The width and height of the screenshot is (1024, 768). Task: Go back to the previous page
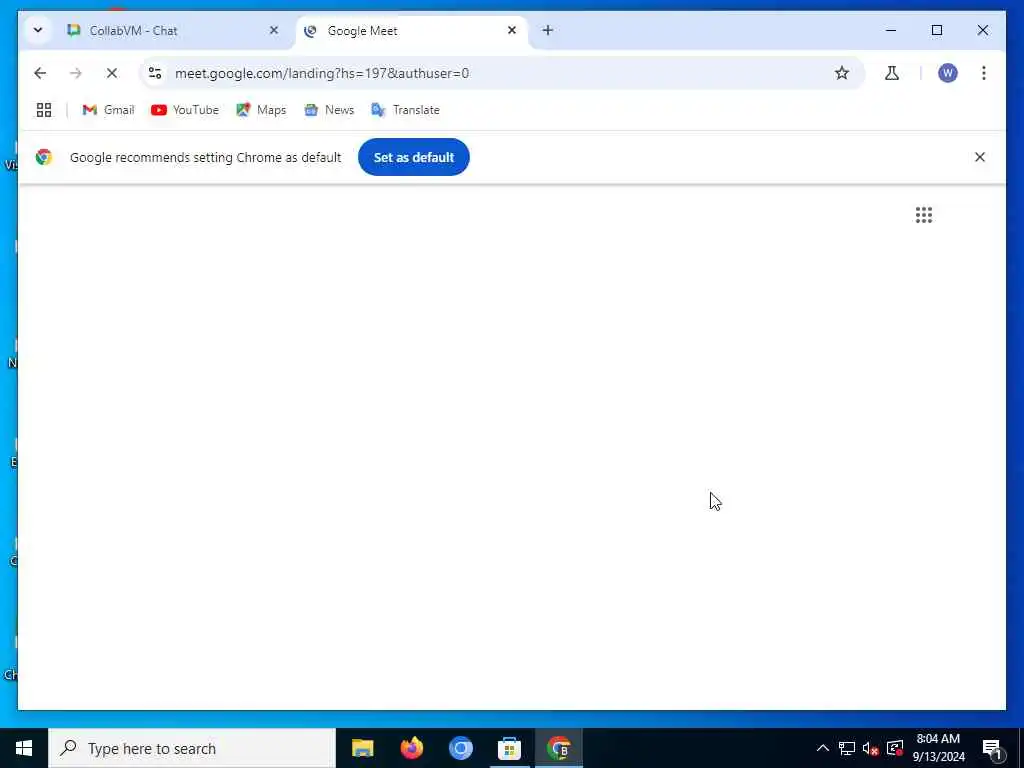click(x=40, y=73)
